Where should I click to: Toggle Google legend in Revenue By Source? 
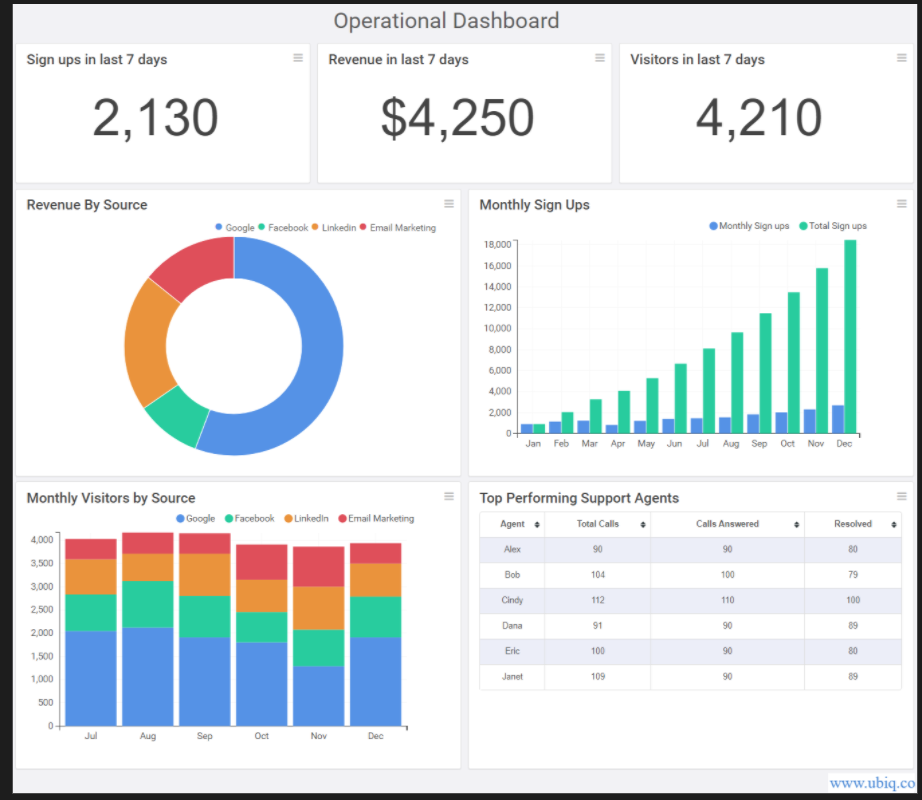pos(235,227)
